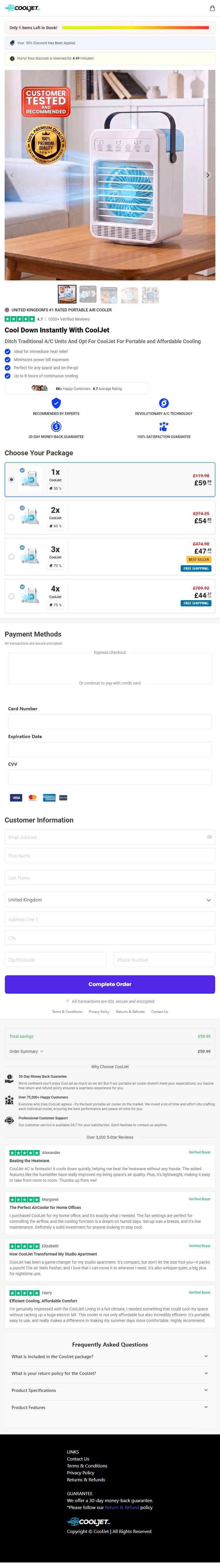Click the Visa card icon
The width and height of the screenshot is (220, 1568).
(x=16, y=797)
